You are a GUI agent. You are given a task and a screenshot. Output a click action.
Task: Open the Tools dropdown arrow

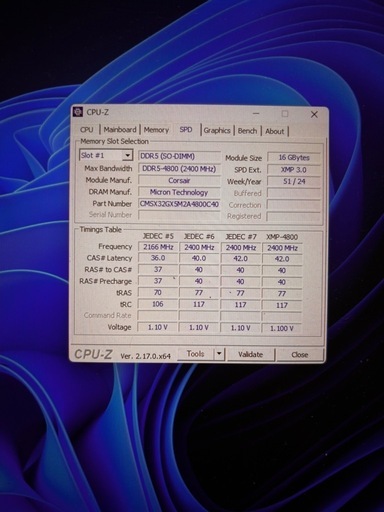(219, 354)
